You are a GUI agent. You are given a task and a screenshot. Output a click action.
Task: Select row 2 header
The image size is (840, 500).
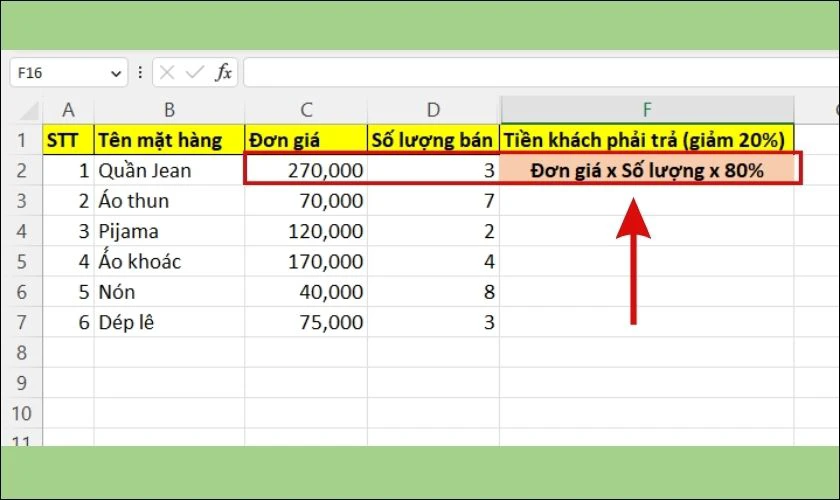point(21,170)
